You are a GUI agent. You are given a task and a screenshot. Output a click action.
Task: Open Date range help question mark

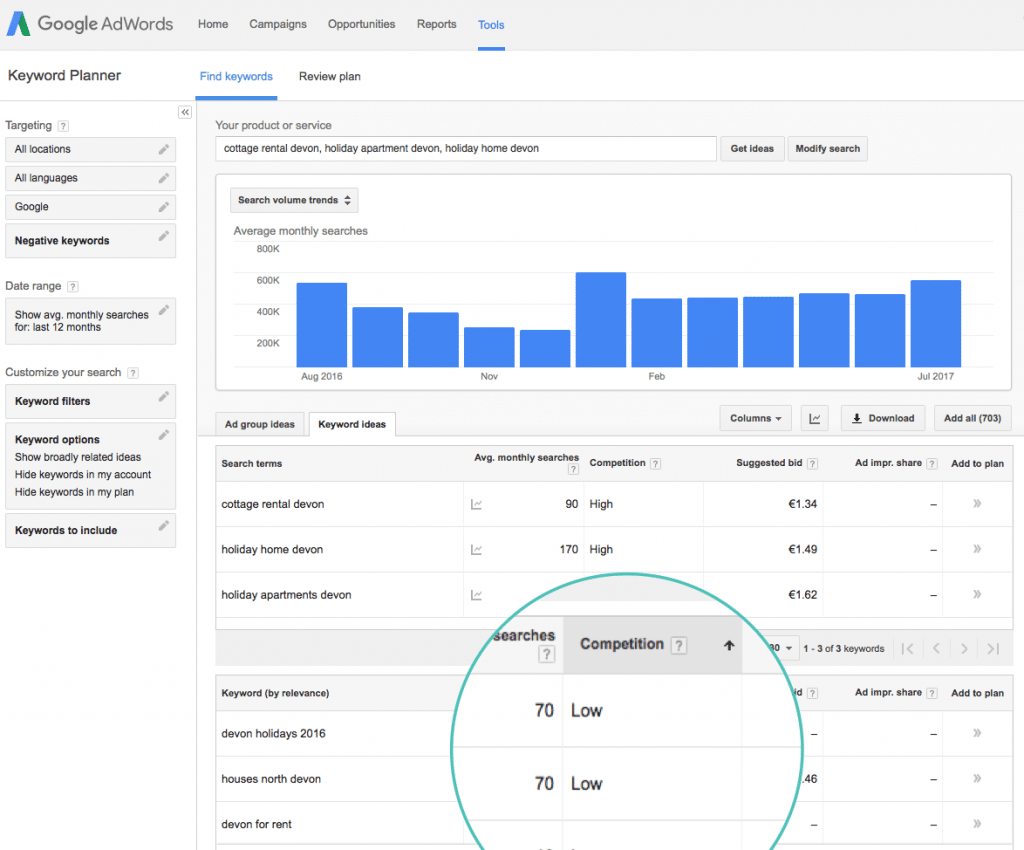[x=73, y=287]
